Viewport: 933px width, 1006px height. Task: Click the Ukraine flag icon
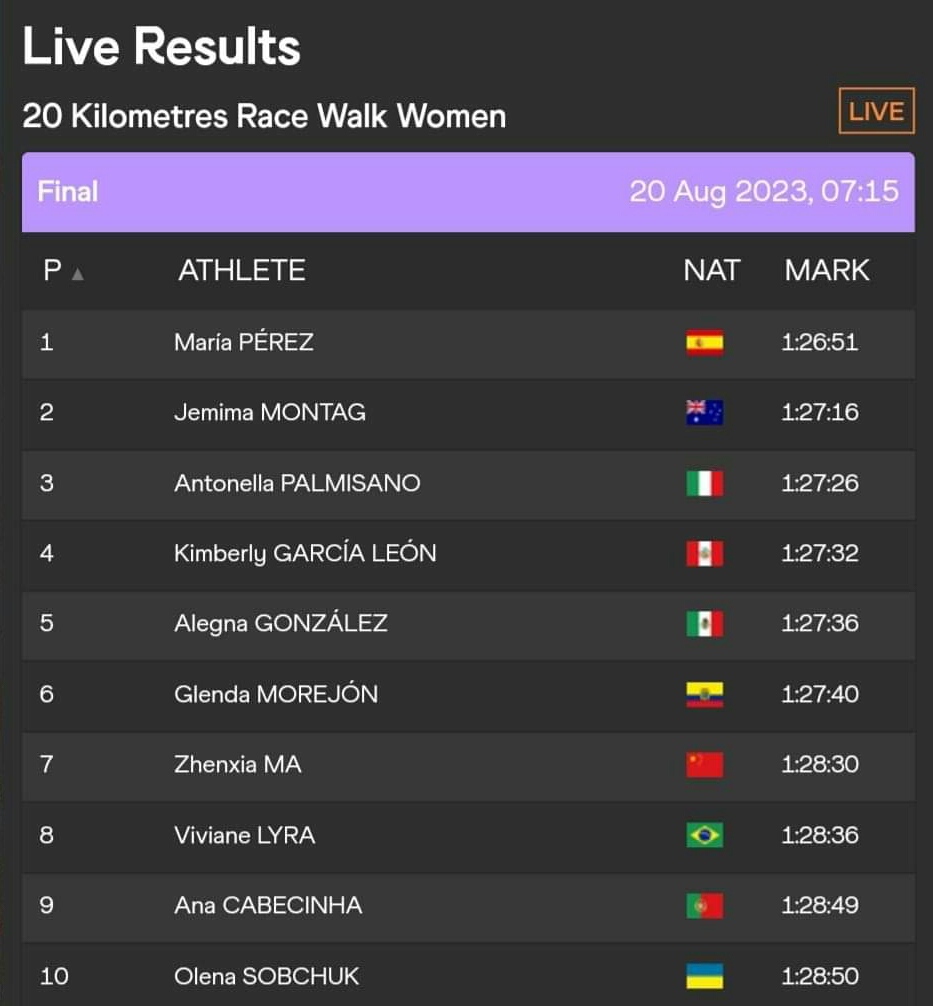(704, 976)
